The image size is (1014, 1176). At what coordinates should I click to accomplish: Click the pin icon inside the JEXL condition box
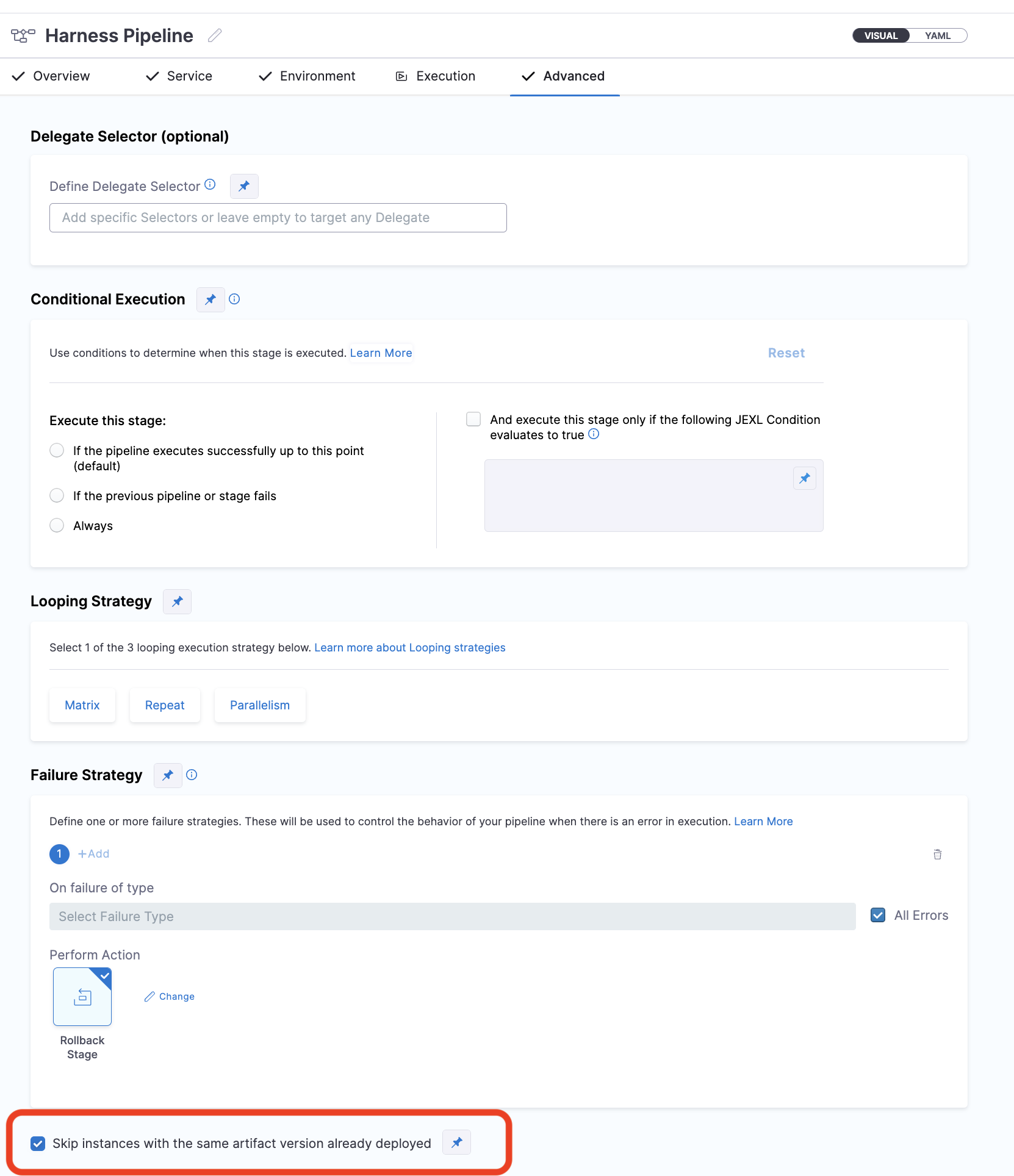click(x=805, y=478)
